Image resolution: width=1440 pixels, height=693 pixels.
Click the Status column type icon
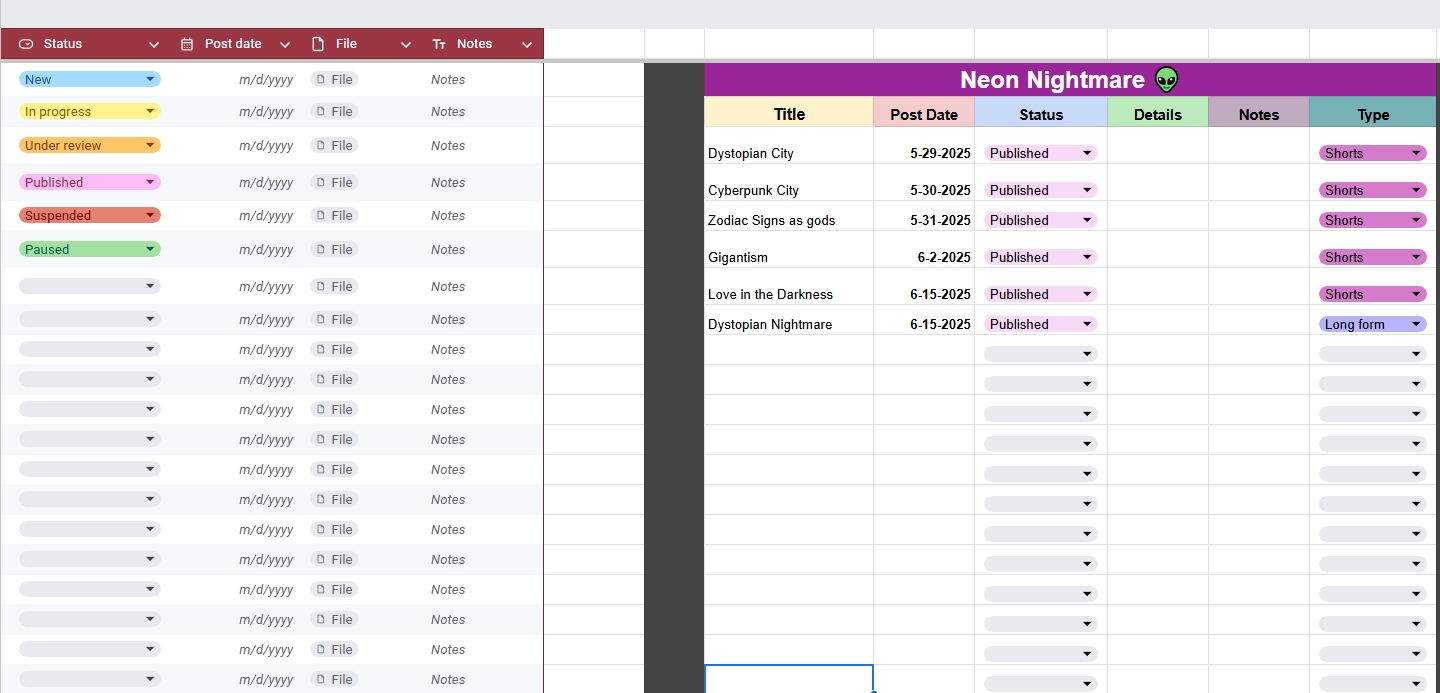(x=26, y=44)
